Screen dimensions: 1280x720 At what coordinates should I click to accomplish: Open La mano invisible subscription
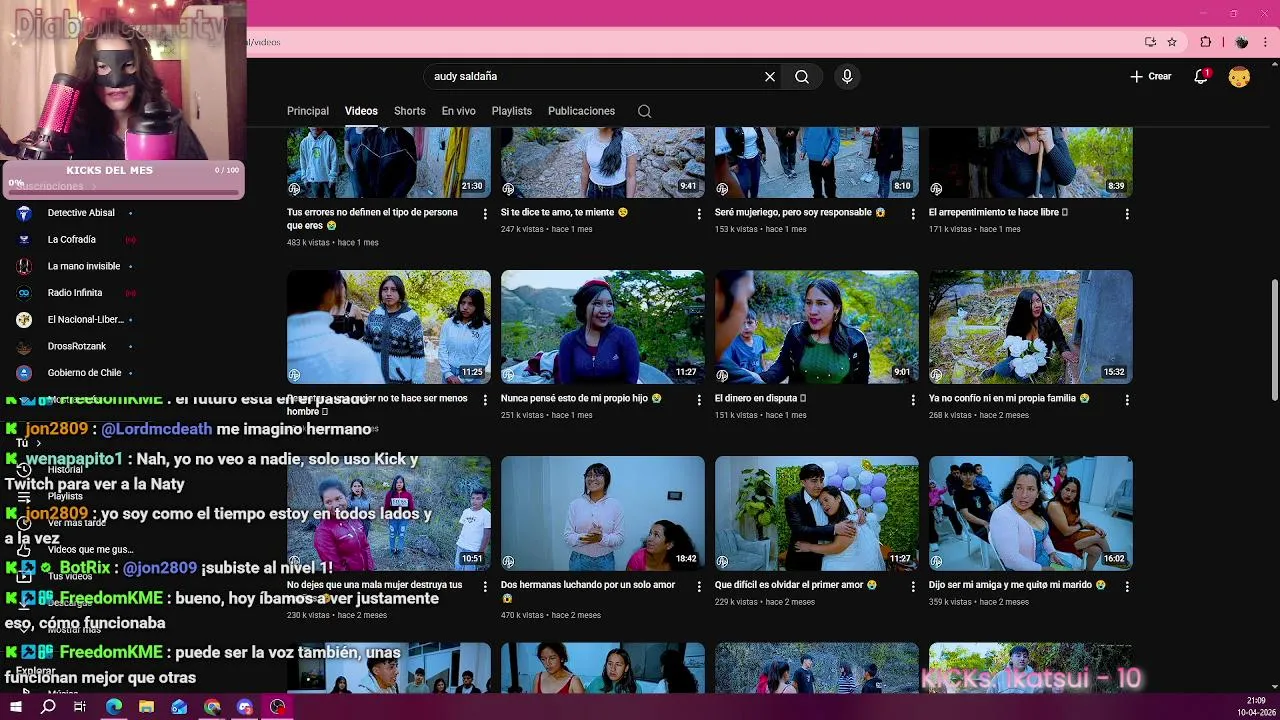(84, 266)
